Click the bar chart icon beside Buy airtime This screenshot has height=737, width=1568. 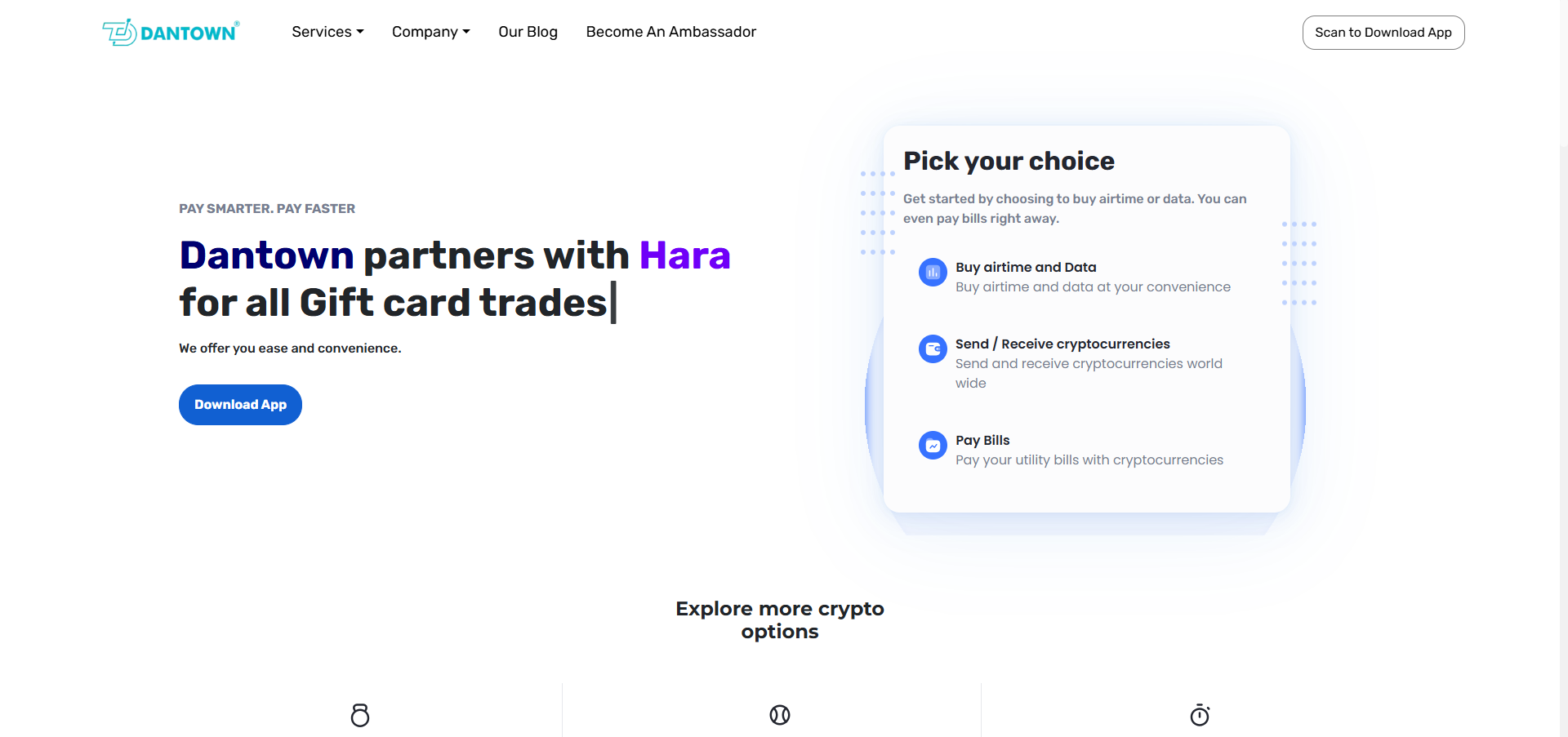tap(933, 273)
